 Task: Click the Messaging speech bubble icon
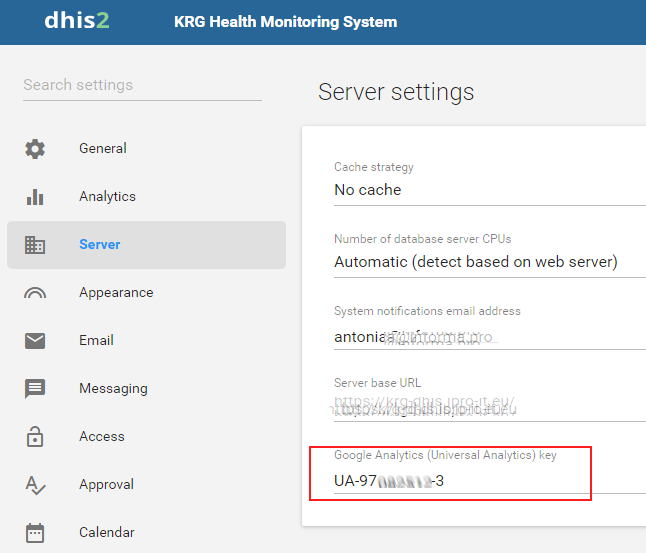coord(35,389)
